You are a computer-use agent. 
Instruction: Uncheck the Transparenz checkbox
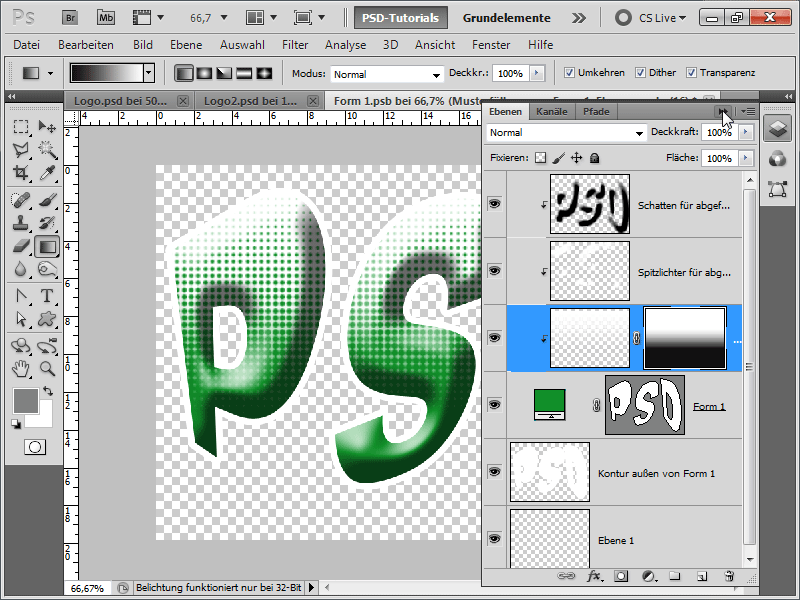pyautogui.click(x=691, y=73)
